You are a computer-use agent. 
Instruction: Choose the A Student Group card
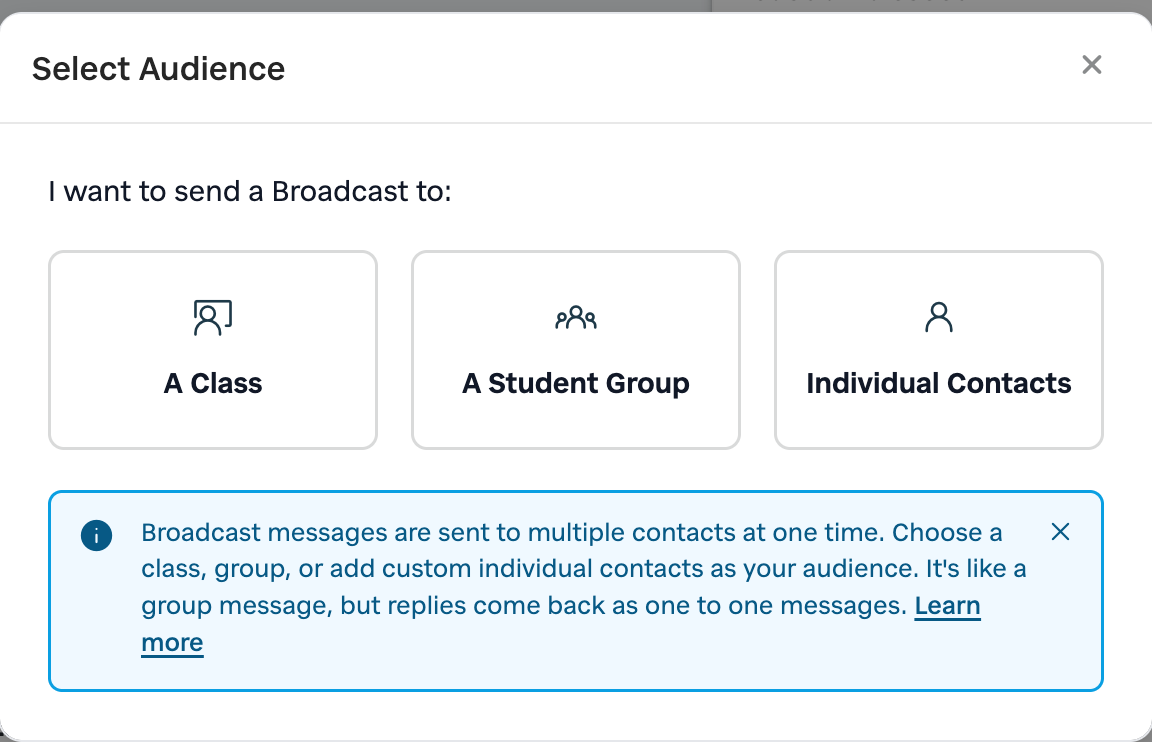(x=576, y=350)
